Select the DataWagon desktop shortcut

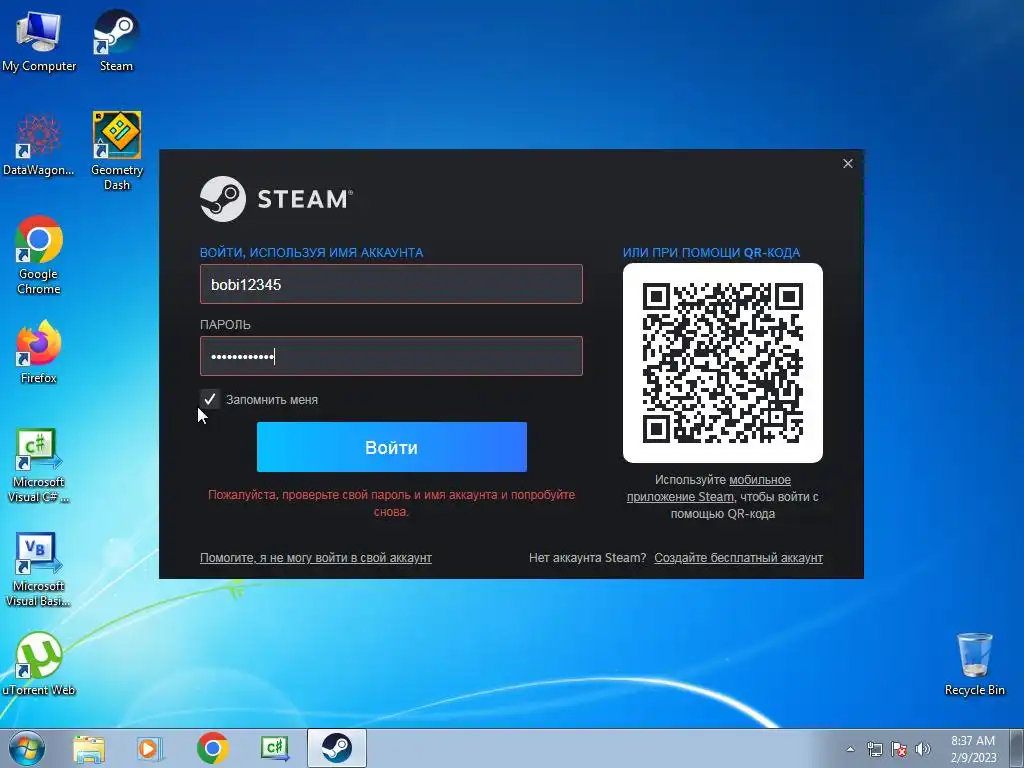pos(39,145)
